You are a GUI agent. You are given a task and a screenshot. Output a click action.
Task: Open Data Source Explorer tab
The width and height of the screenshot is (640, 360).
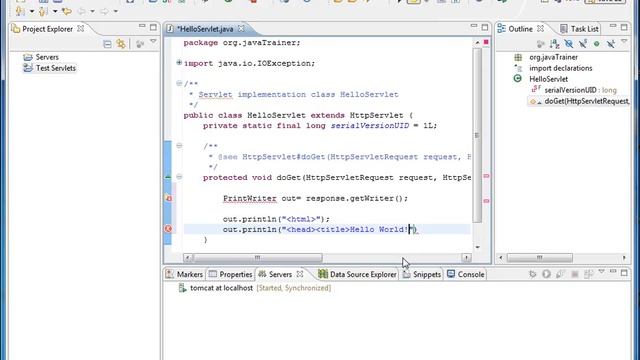click(x=357, y=274)
